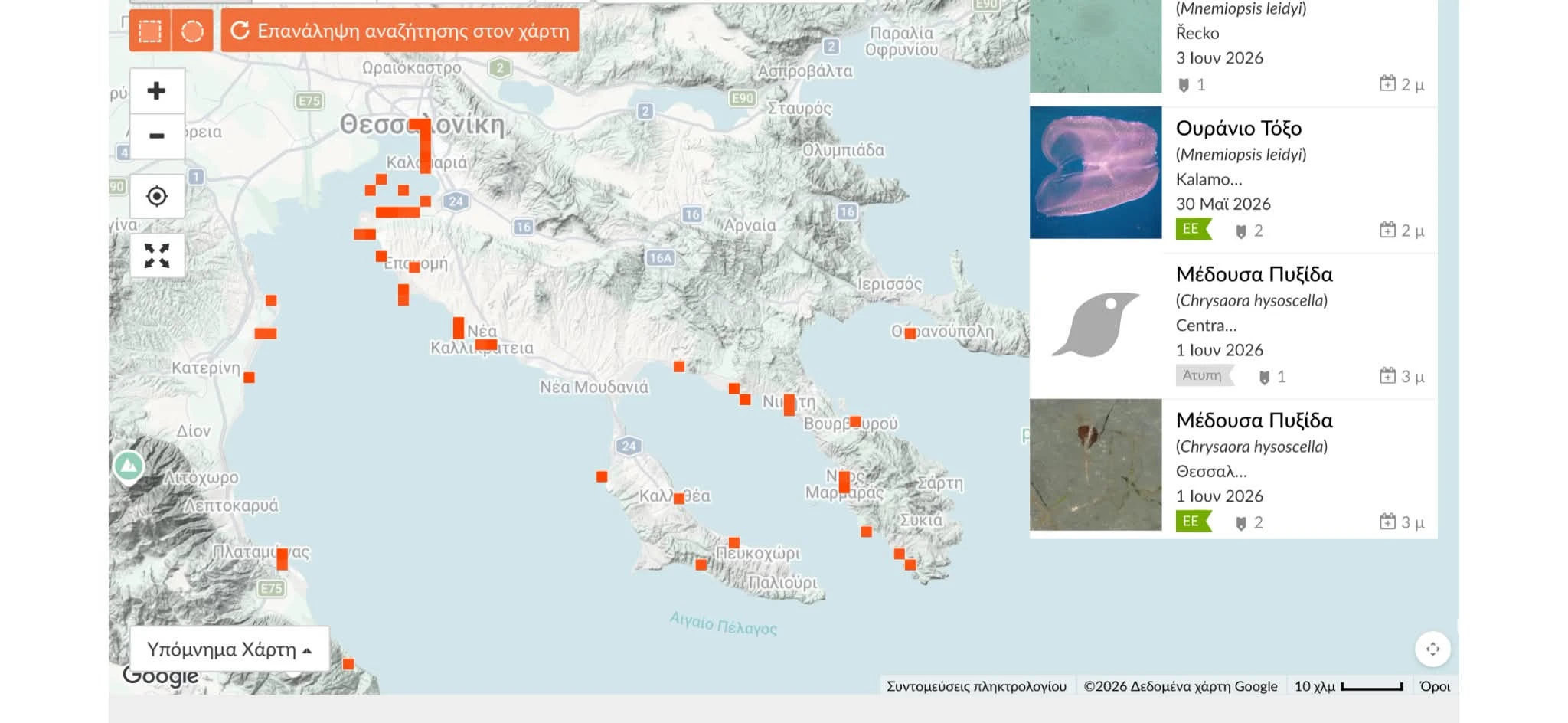
Task: Open the Θεσσαλ... Μέδουσα Πυξίδα photo
Action: pyautogui.click(x=1096, y=465)
